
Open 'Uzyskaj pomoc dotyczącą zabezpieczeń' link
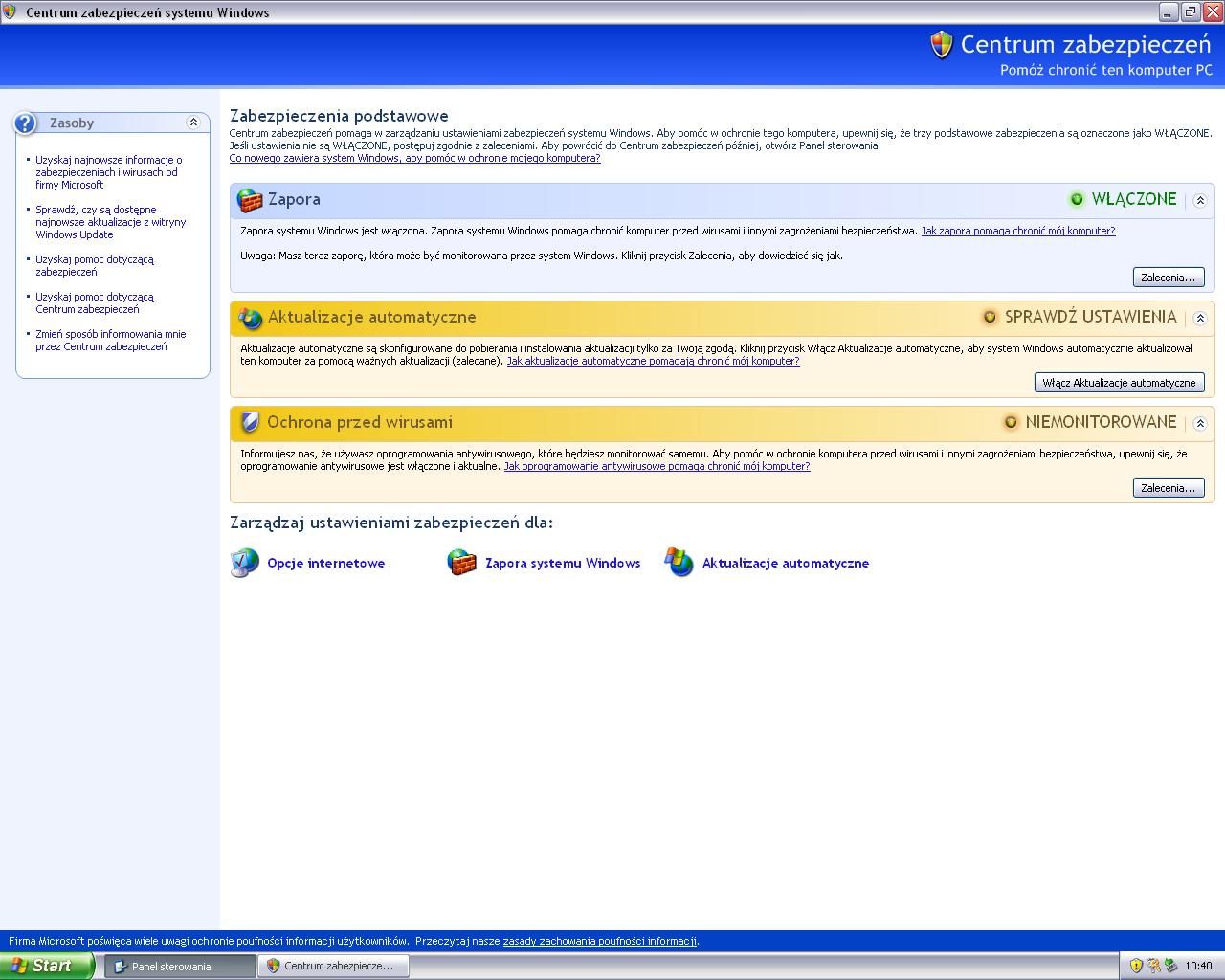95,265
